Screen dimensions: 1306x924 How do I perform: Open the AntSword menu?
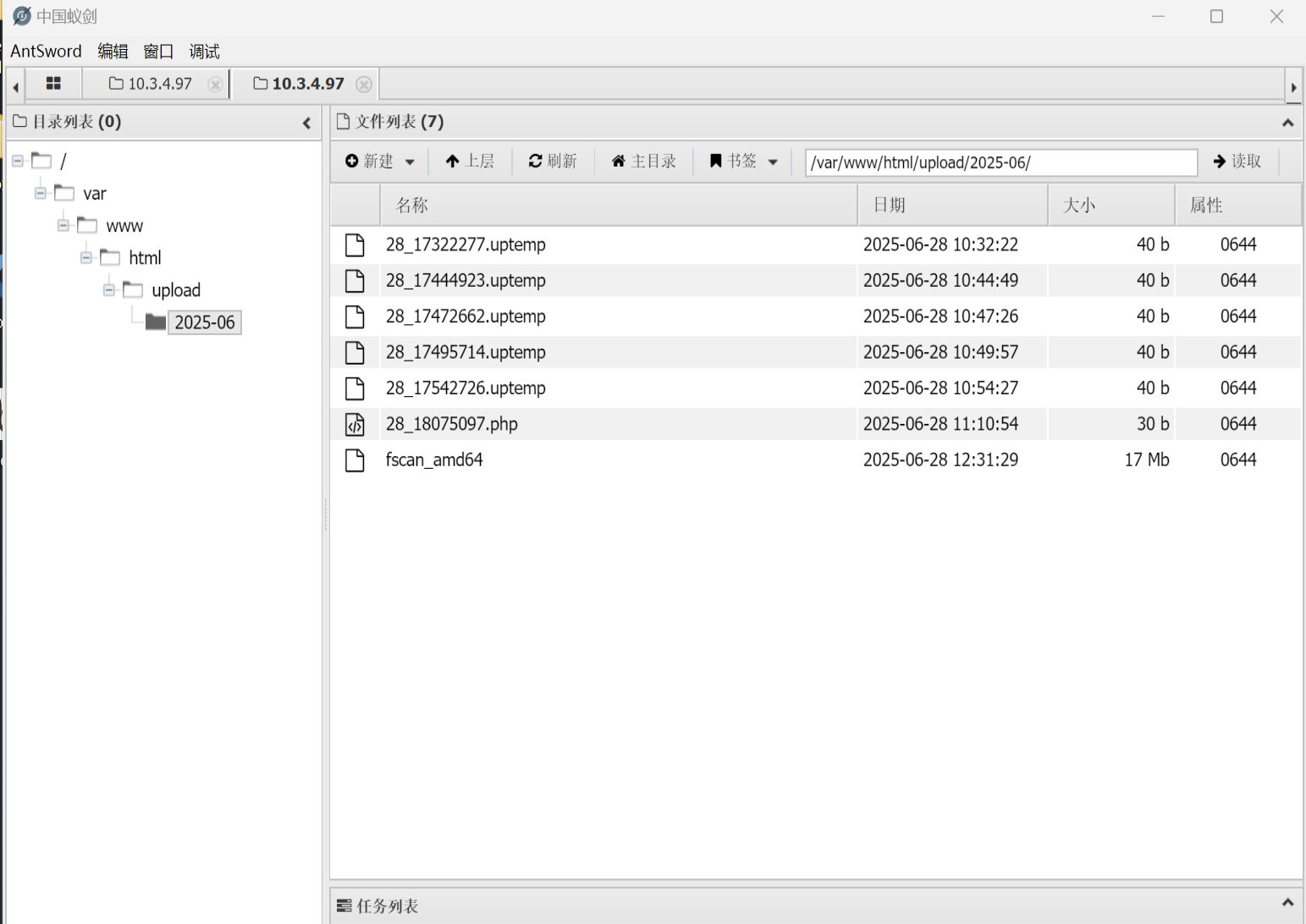(x=46, y=52)
